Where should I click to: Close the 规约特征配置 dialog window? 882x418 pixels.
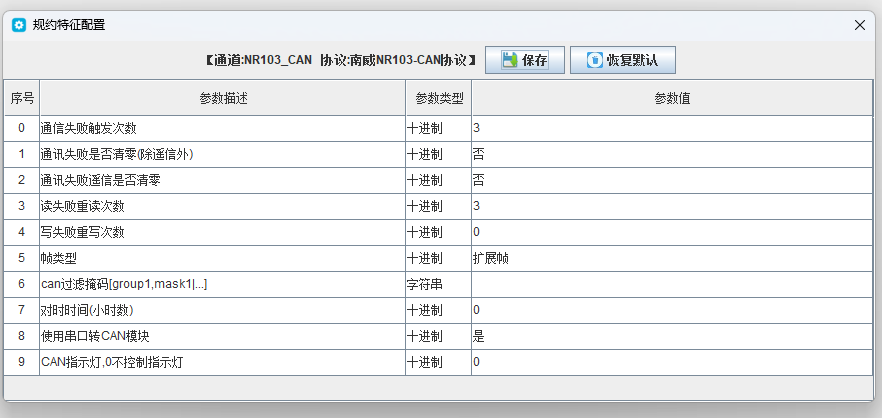point(858,24)
